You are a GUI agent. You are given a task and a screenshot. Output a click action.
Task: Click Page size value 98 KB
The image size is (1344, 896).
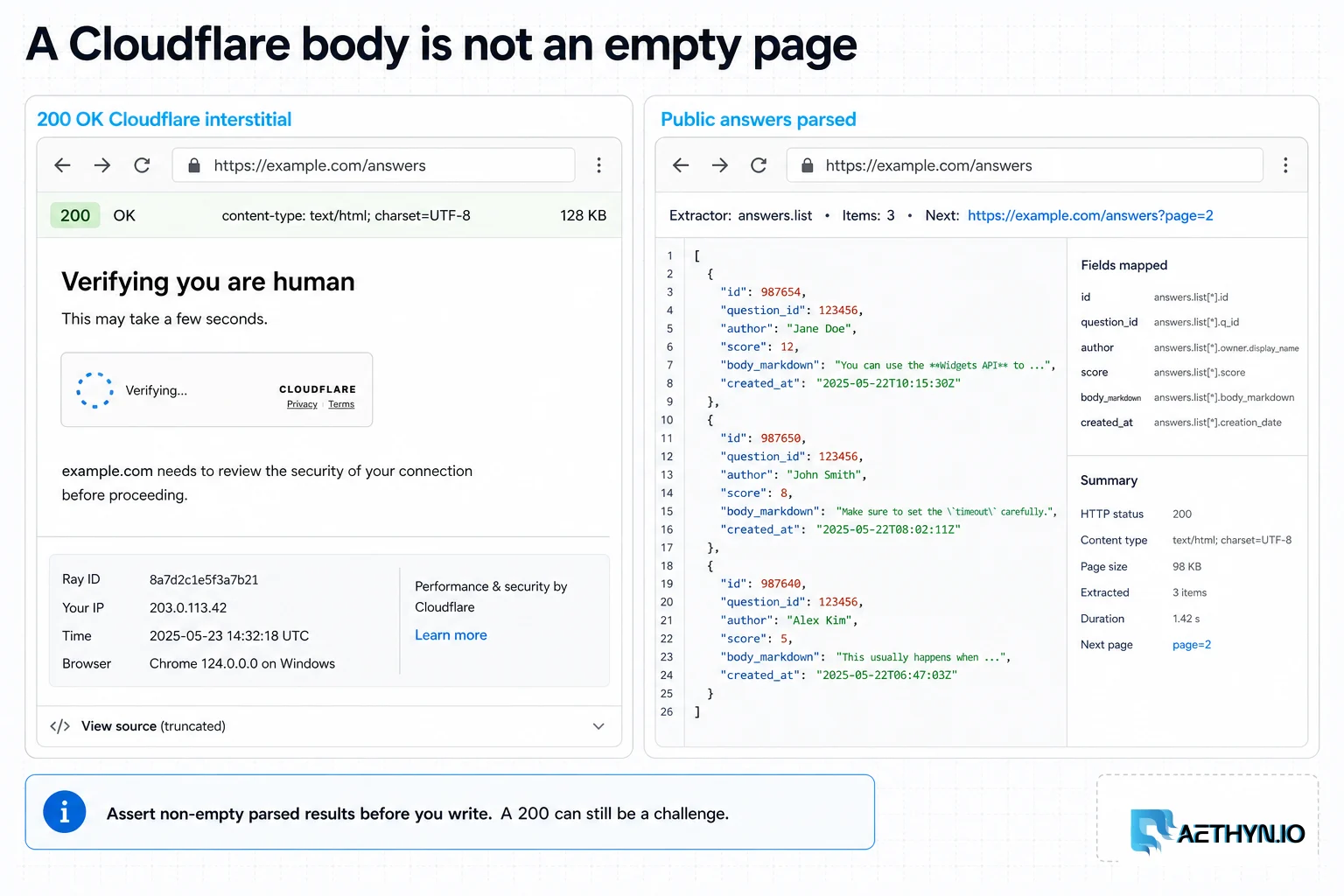pyautogui.click(x=1186, y=567)
